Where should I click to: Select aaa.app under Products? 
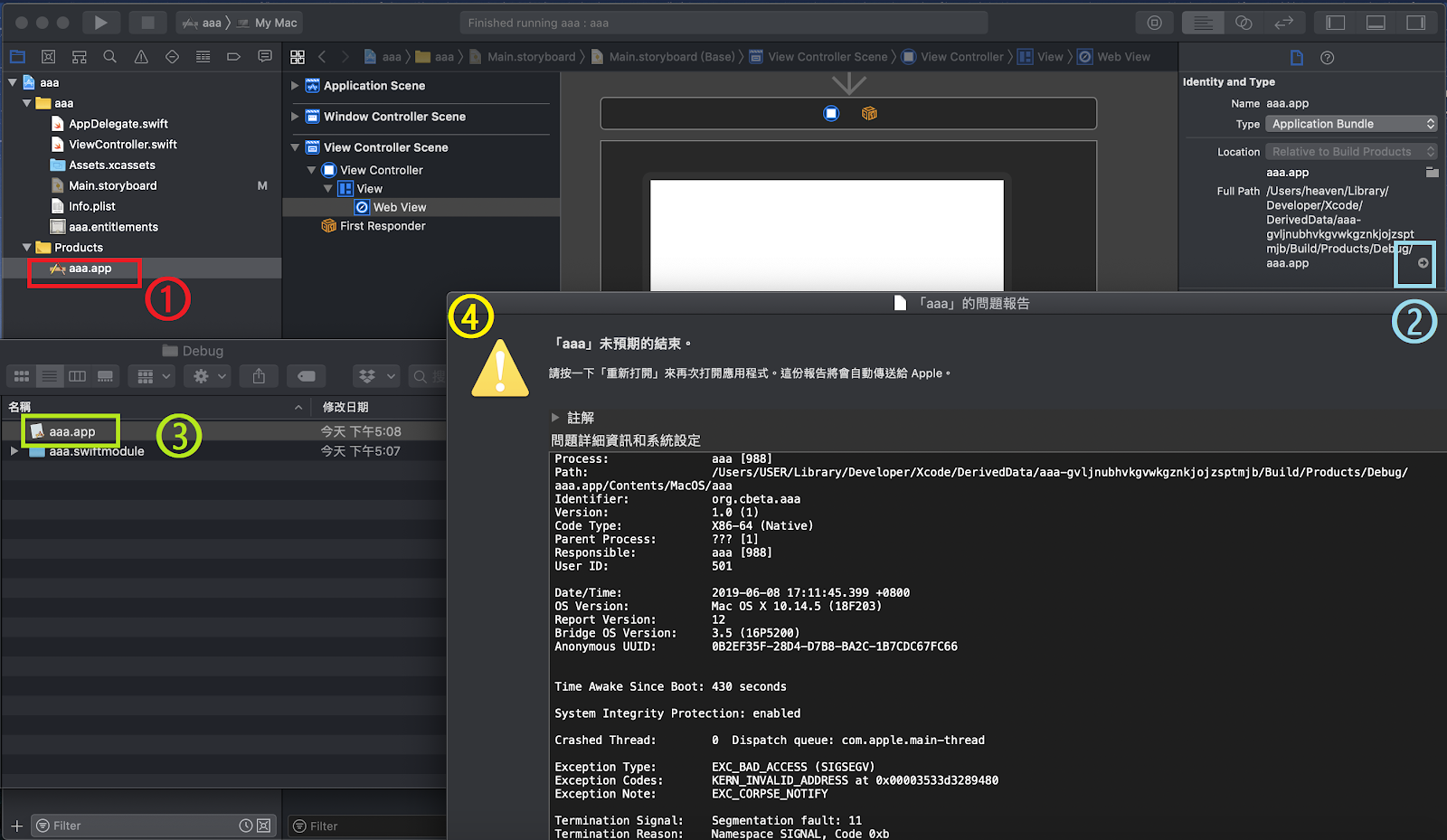(90, 269)
